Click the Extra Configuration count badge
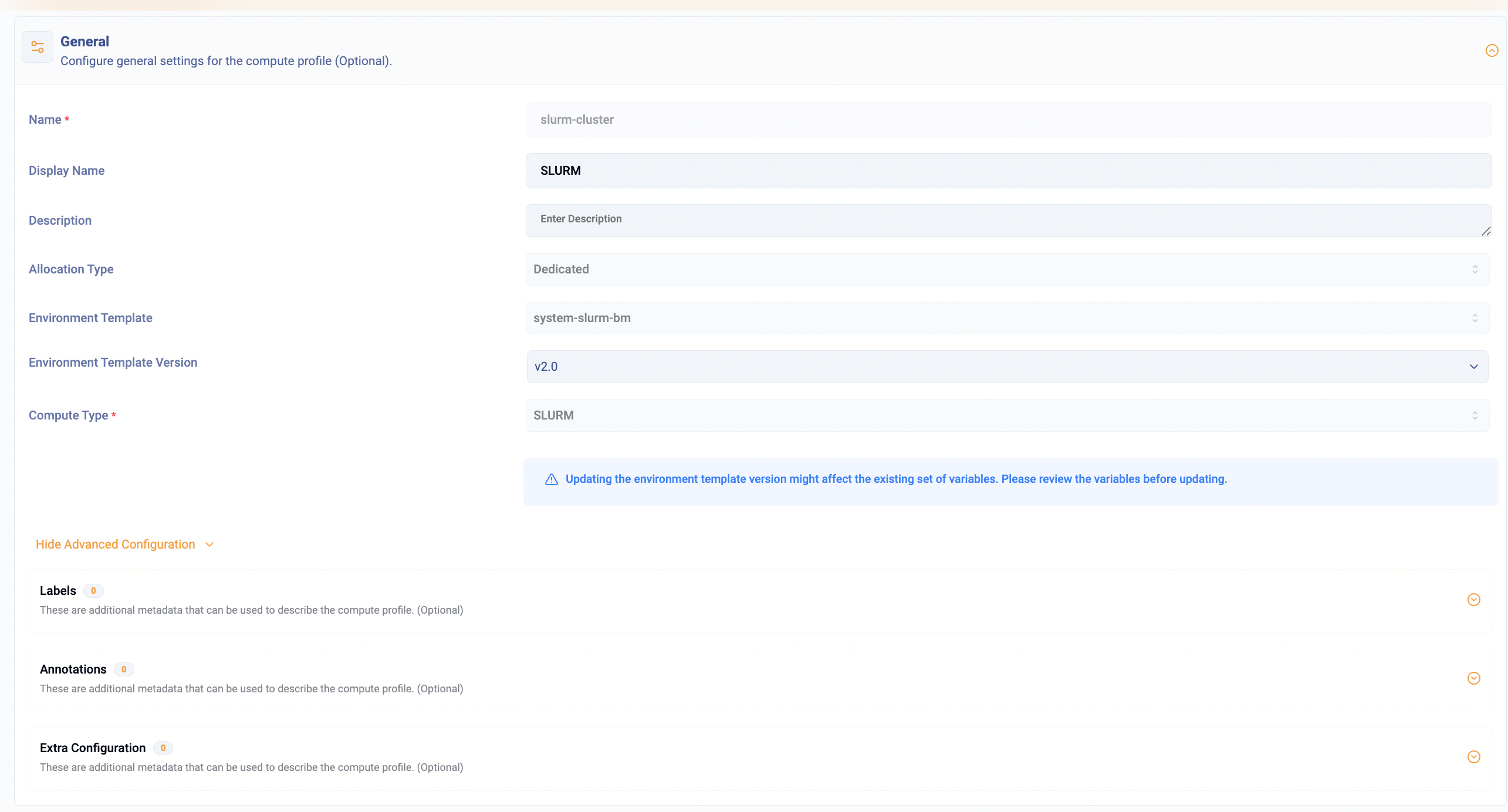The image size is (1508, 812). [x=163, y=748]
